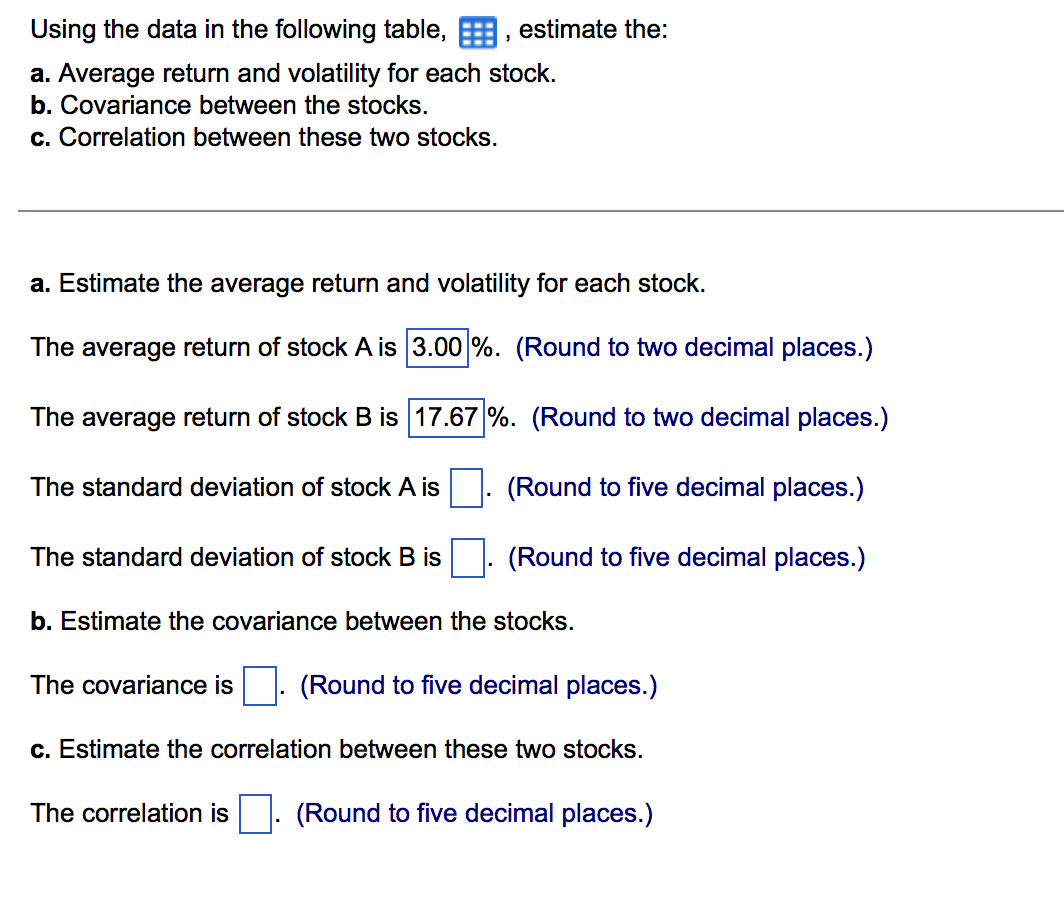
Task: Click the part a instruction text
Action: [368, 283]
